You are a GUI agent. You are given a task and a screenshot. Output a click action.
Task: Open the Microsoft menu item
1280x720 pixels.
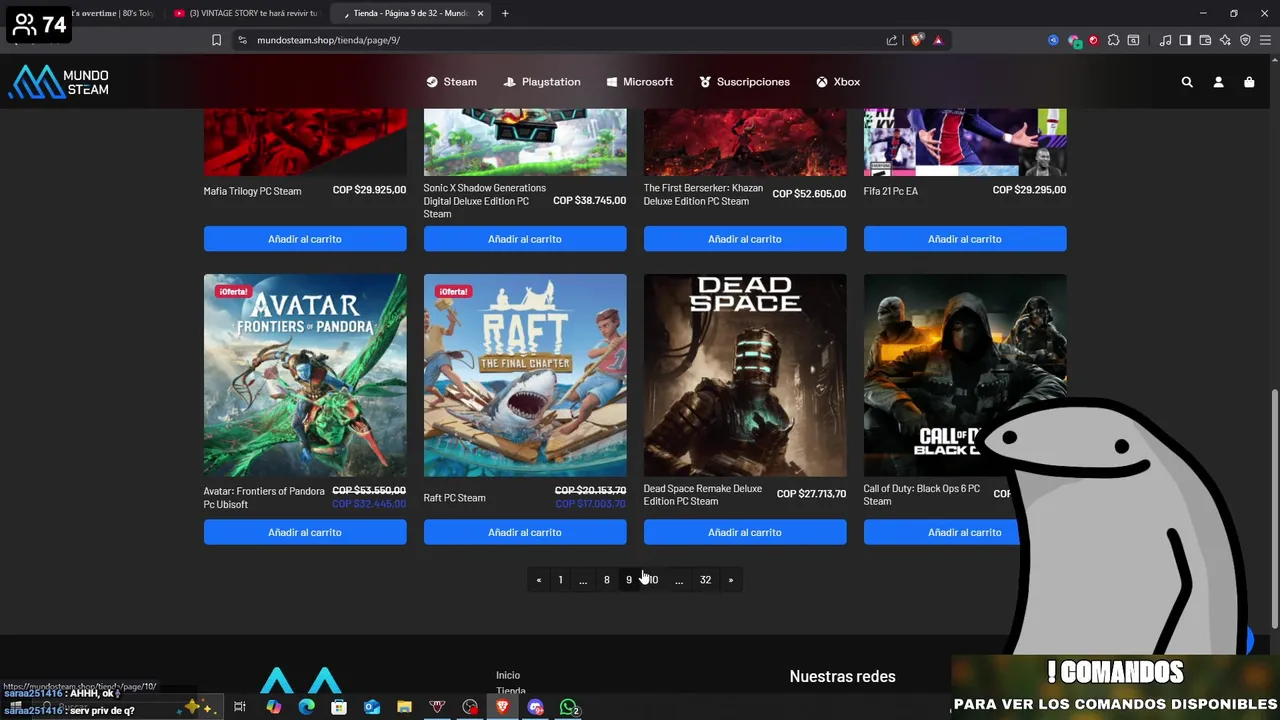click(x=639, y=82)
